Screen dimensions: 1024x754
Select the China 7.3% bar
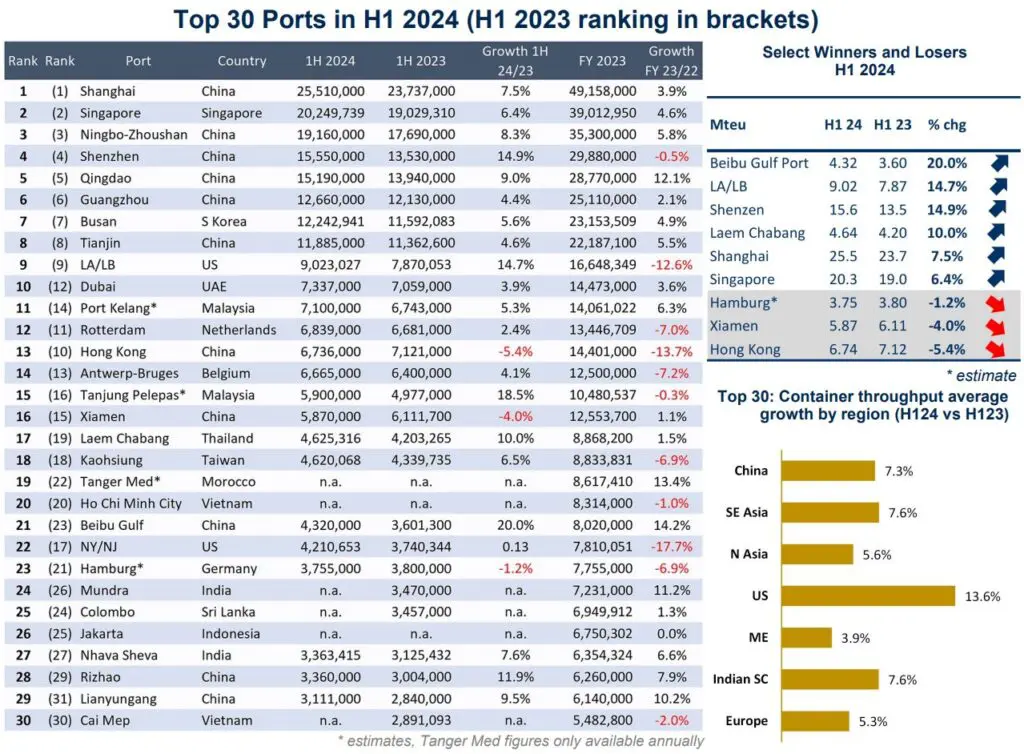point(830,468)
